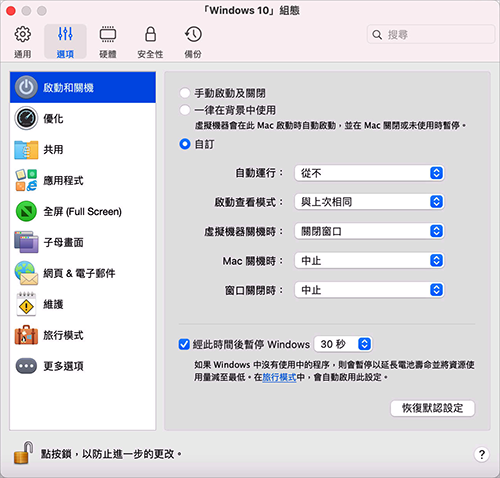
Task: Click the 更多選項 ellipsis icon
Action: coord(26,366)
